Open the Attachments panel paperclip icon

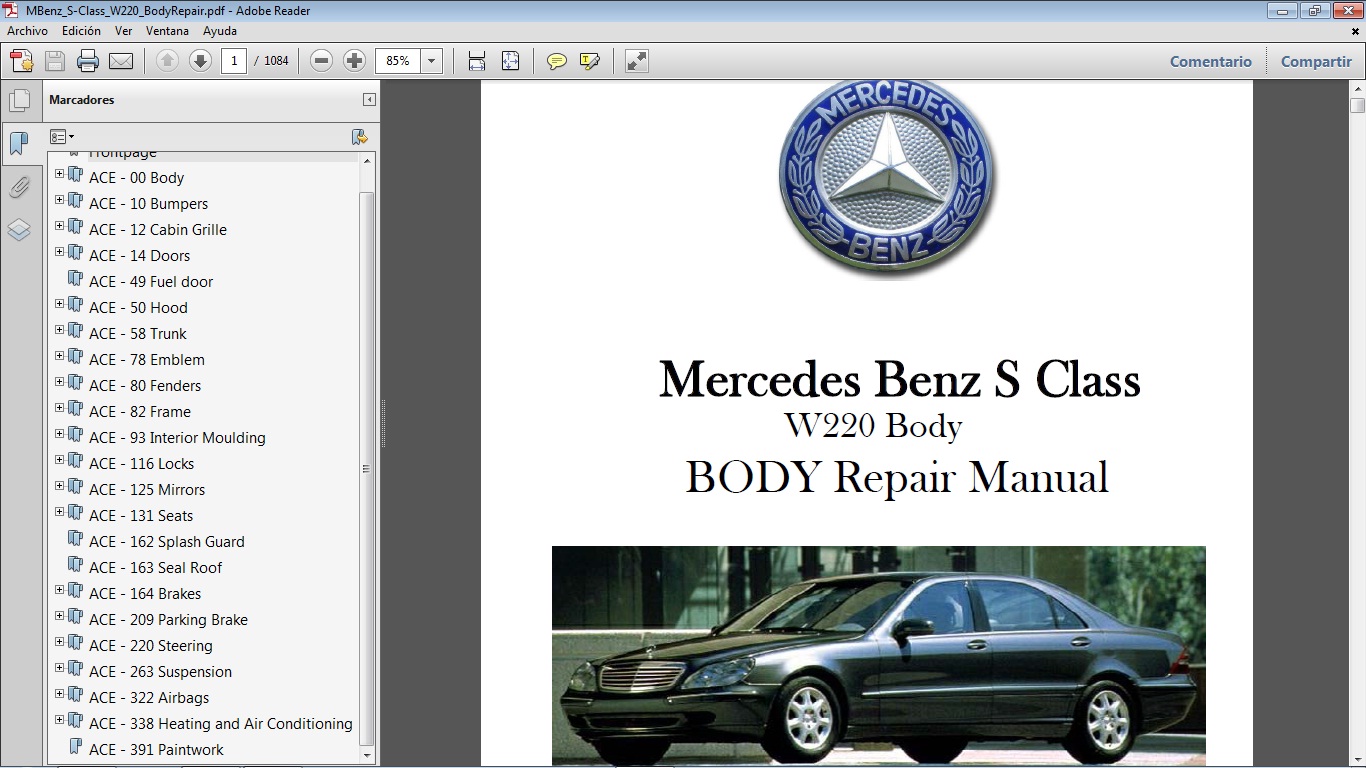(x=19, y=187)
